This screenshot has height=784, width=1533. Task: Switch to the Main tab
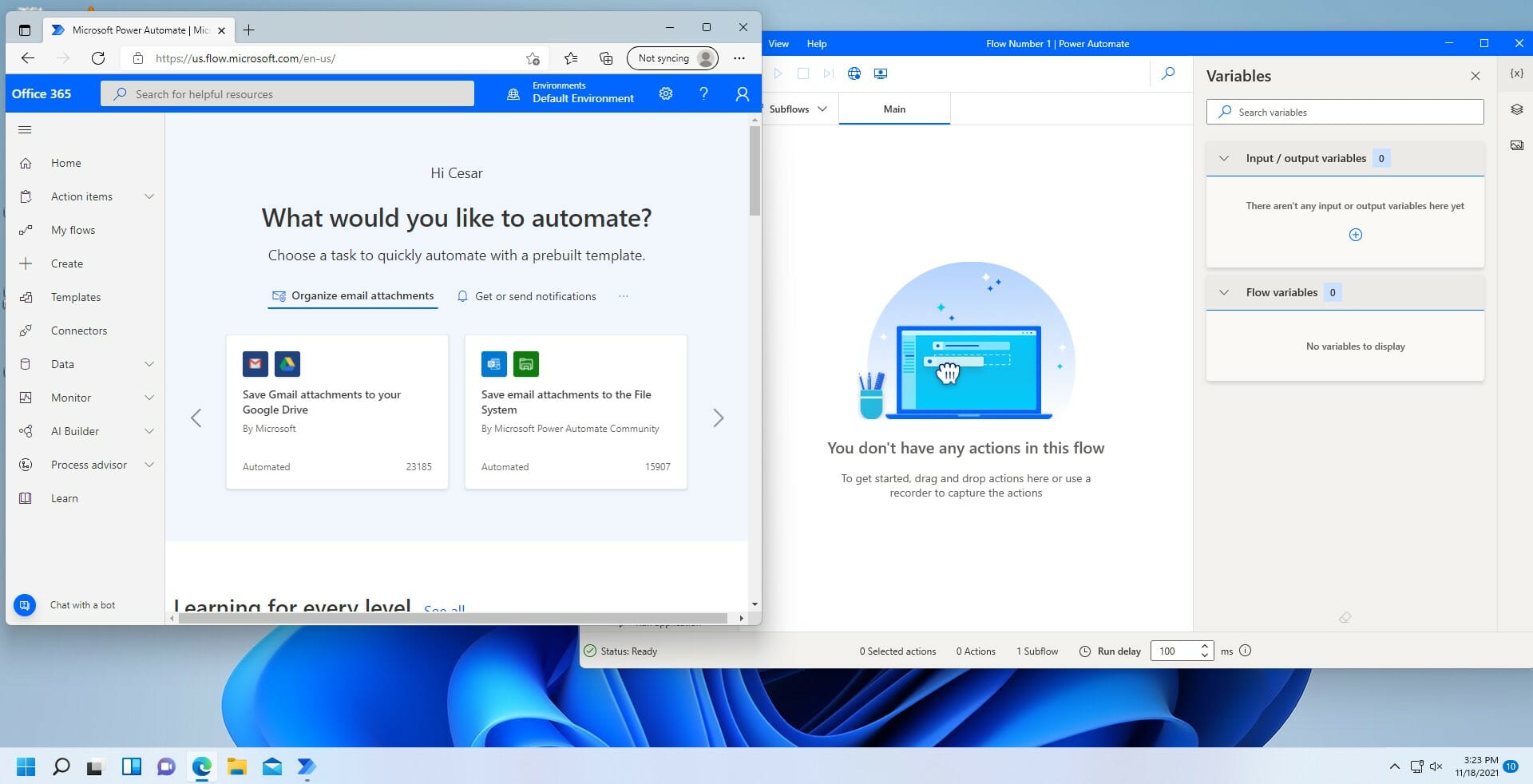click(x=894, y=109)
